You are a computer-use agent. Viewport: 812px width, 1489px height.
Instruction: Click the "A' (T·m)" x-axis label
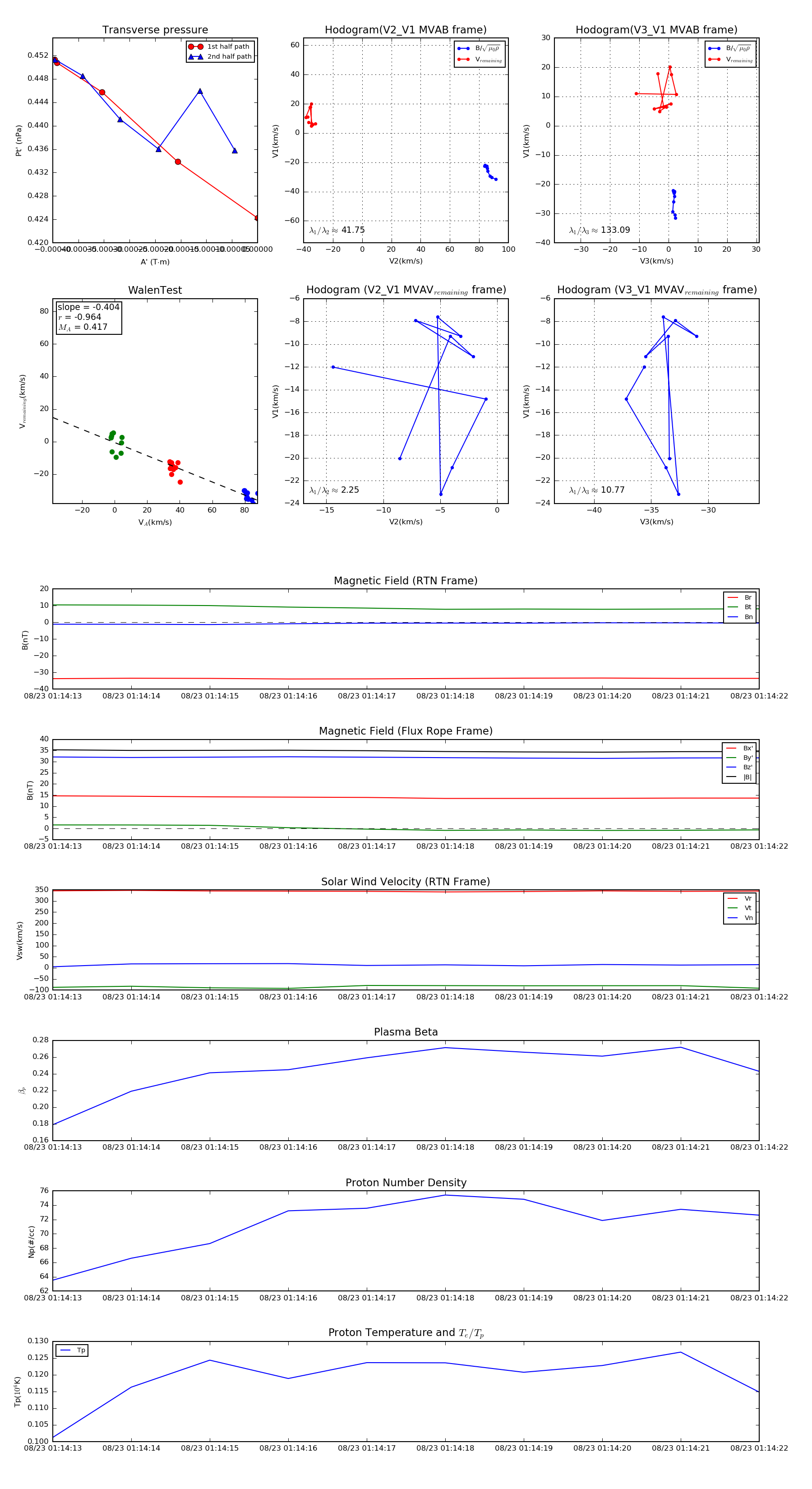click(155, 262)
